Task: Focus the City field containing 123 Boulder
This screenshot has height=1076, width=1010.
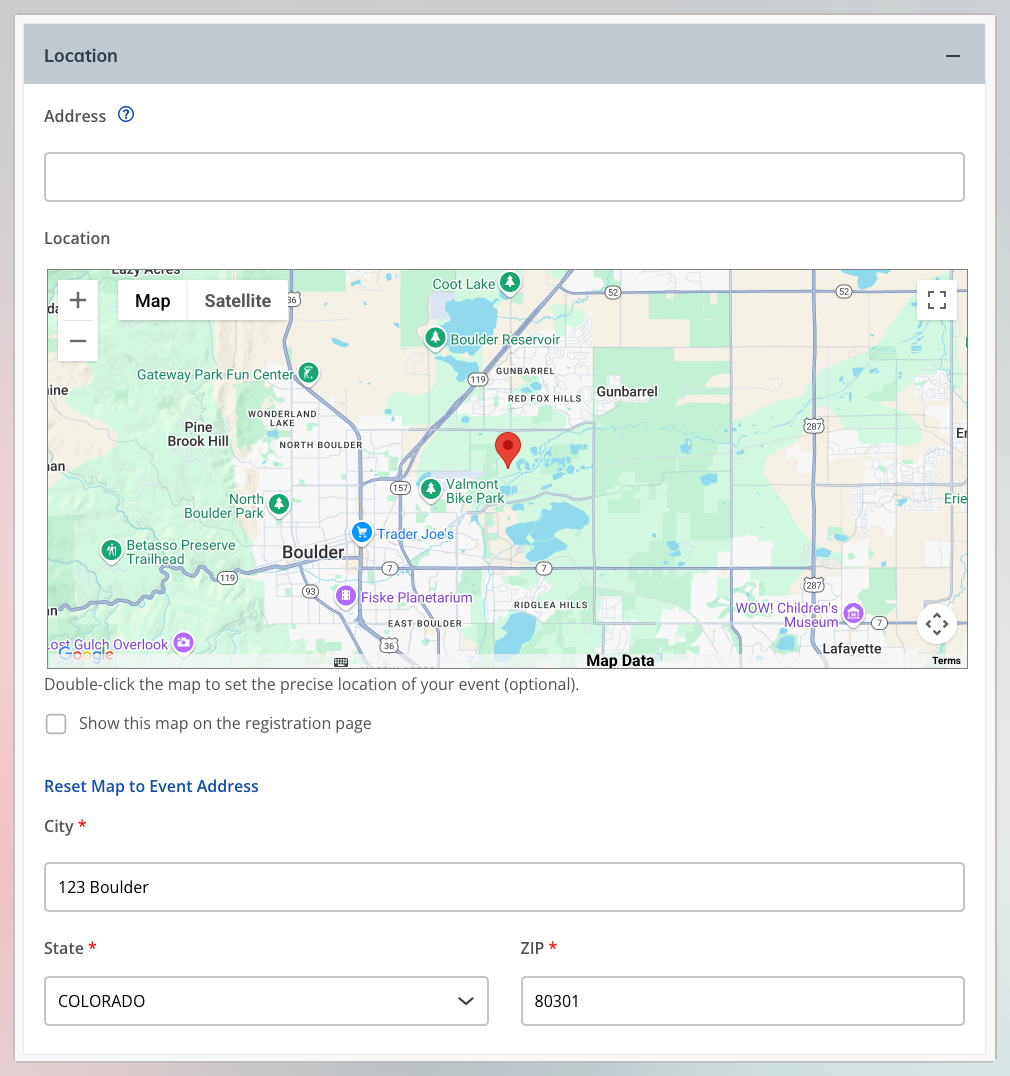Action: tap(504, 887)
